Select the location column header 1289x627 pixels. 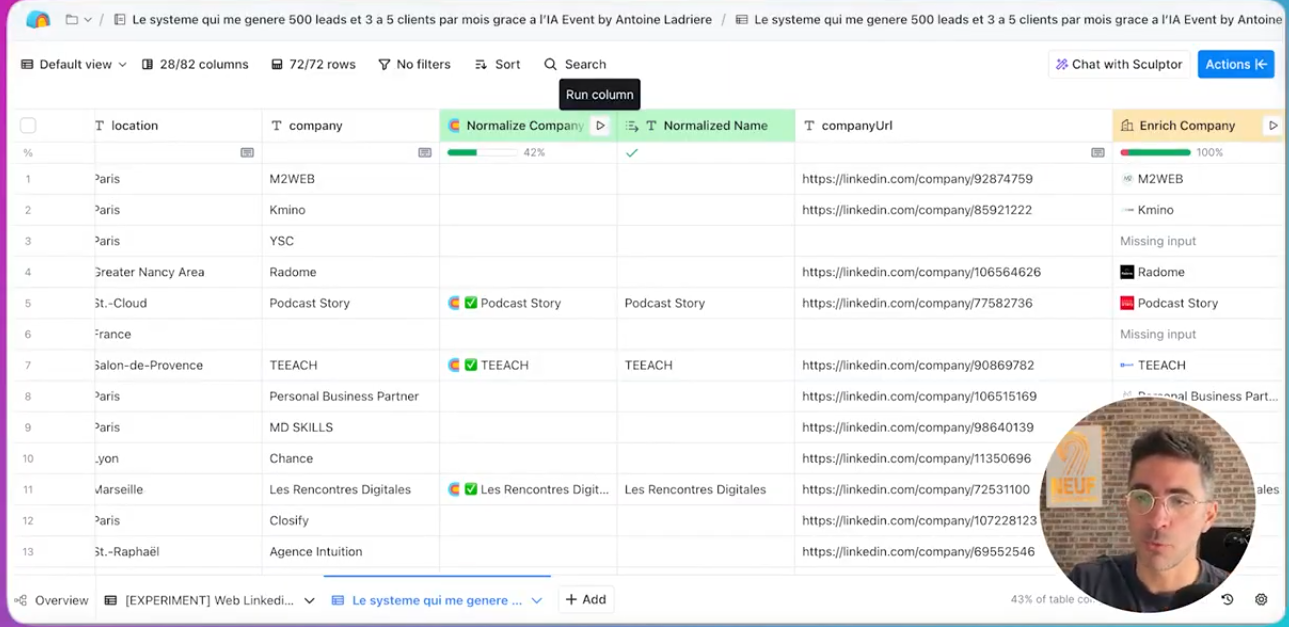(x=178, y=125)
